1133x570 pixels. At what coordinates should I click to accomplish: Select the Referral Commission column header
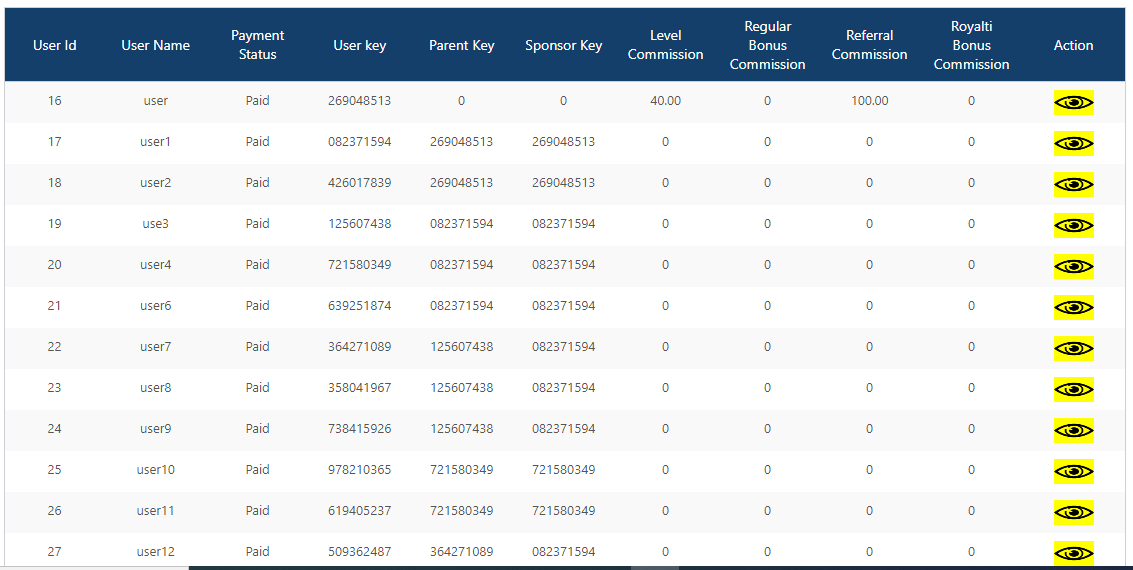click(869, 45)
